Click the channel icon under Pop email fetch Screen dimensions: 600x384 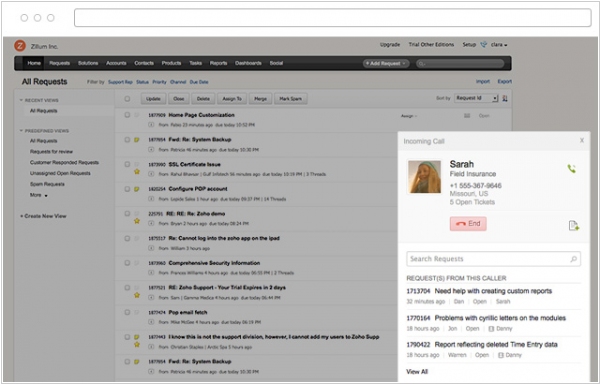151,322
